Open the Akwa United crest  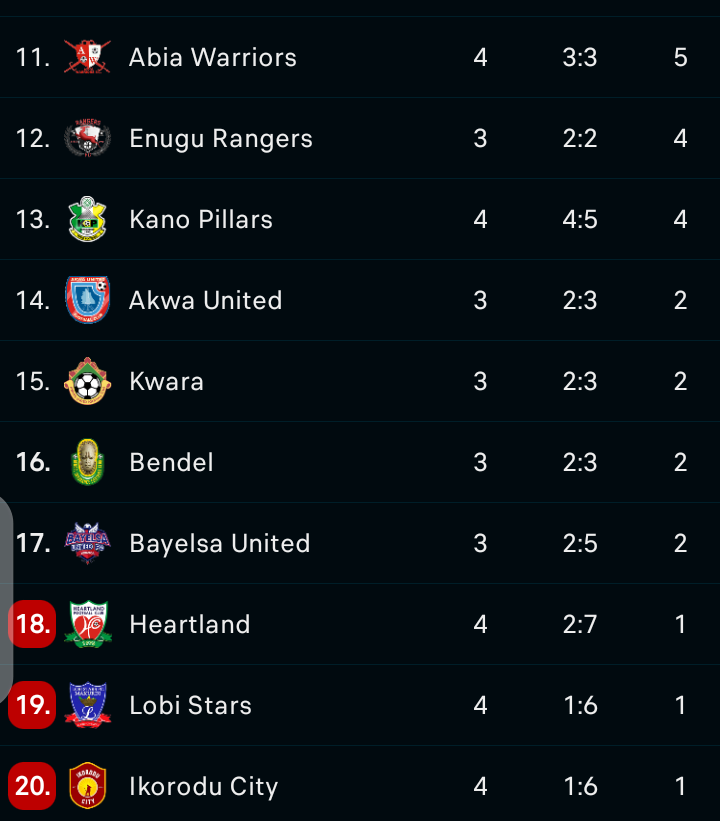87,300
